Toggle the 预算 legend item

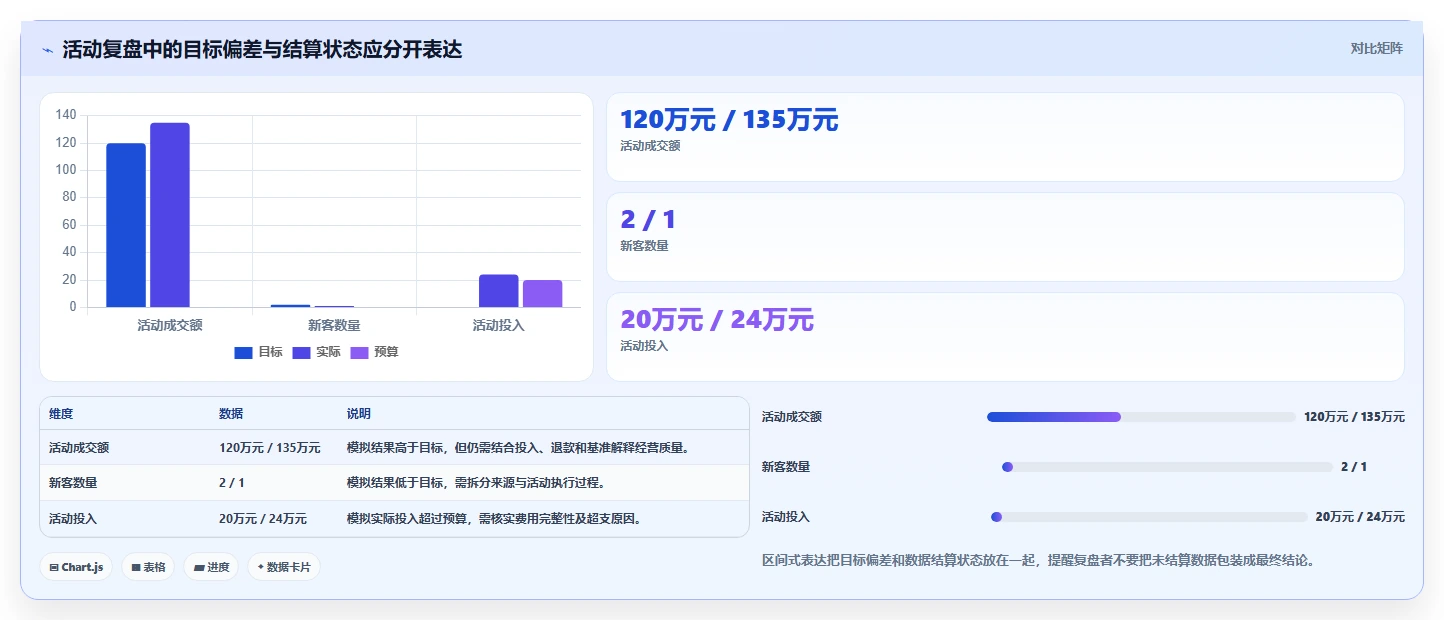tap(374, 352)
